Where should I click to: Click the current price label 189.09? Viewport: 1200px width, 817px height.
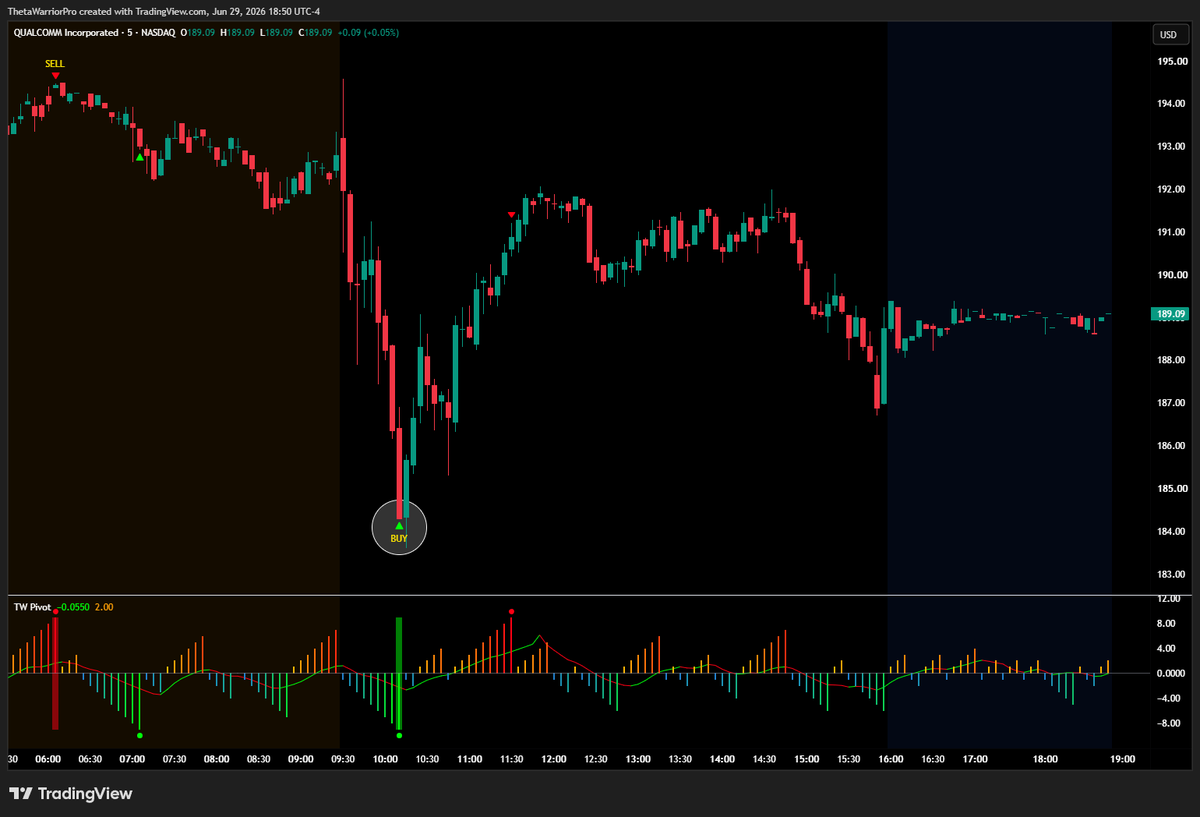(1170, 314)
